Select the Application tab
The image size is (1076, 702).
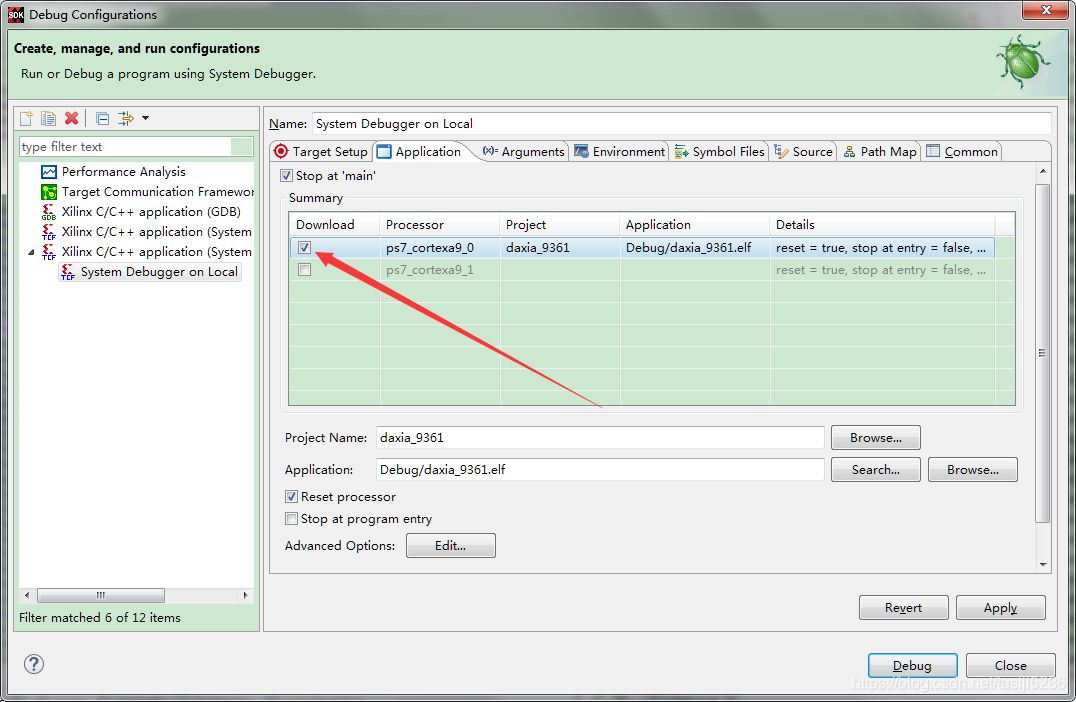[420, 151]
